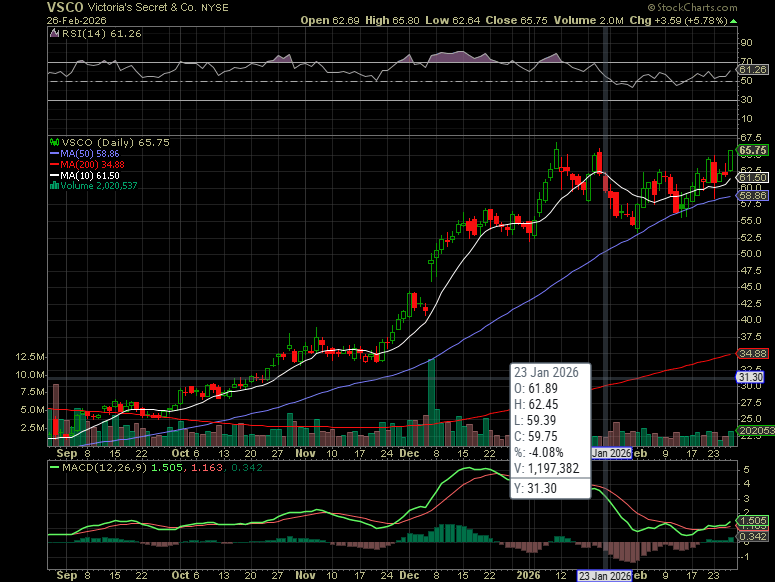The width and height of the screenshot is (775, 582).
Task: Click the last green candlestick at chart's right edge
Action: coord(731,161)
